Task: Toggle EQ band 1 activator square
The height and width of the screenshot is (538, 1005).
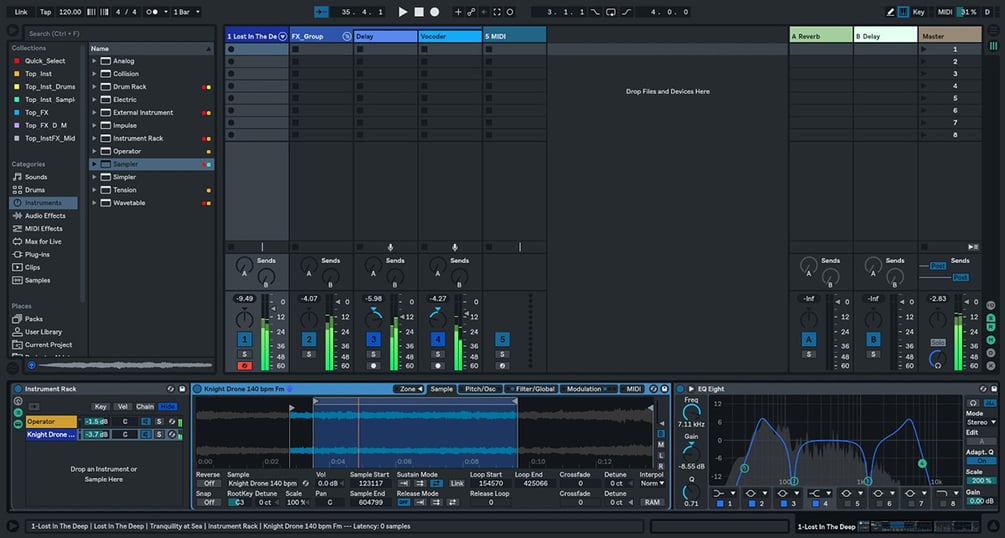Action: tap(719, 504)
